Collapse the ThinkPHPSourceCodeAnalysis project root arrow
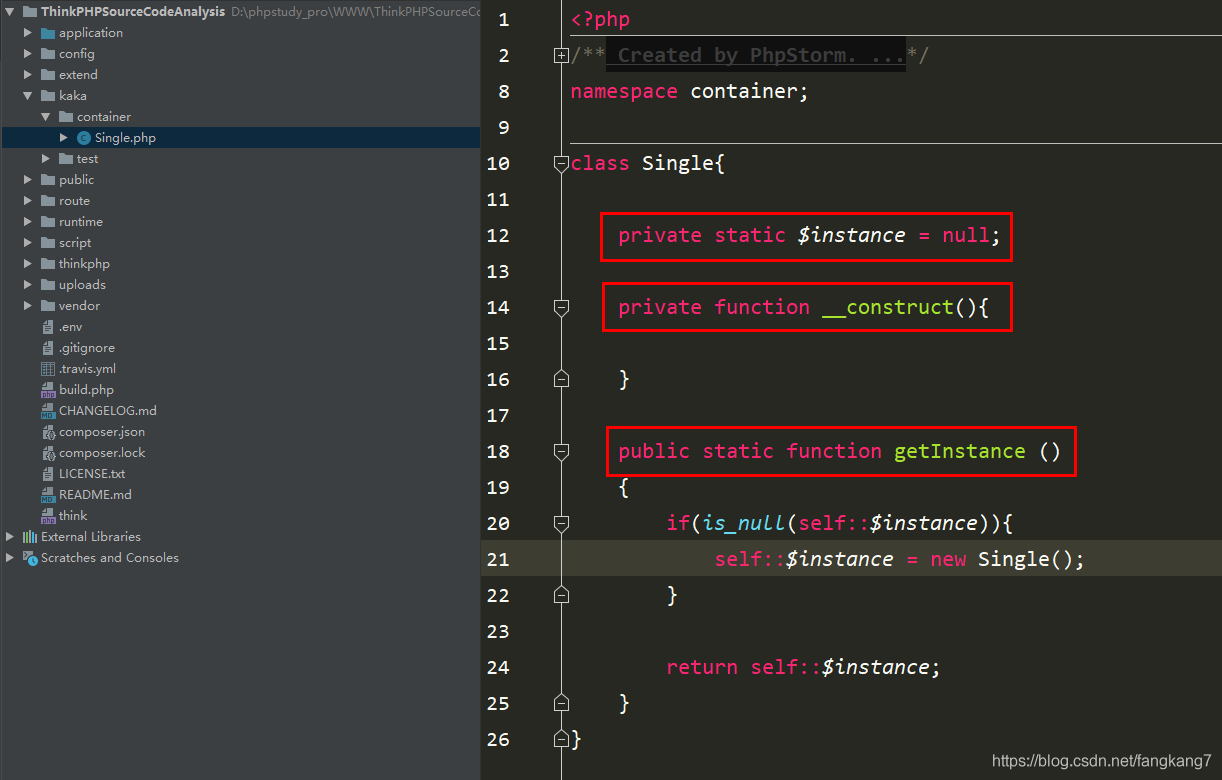The image size is (1222, 780). pyautogui.click(x=10, y=12)
